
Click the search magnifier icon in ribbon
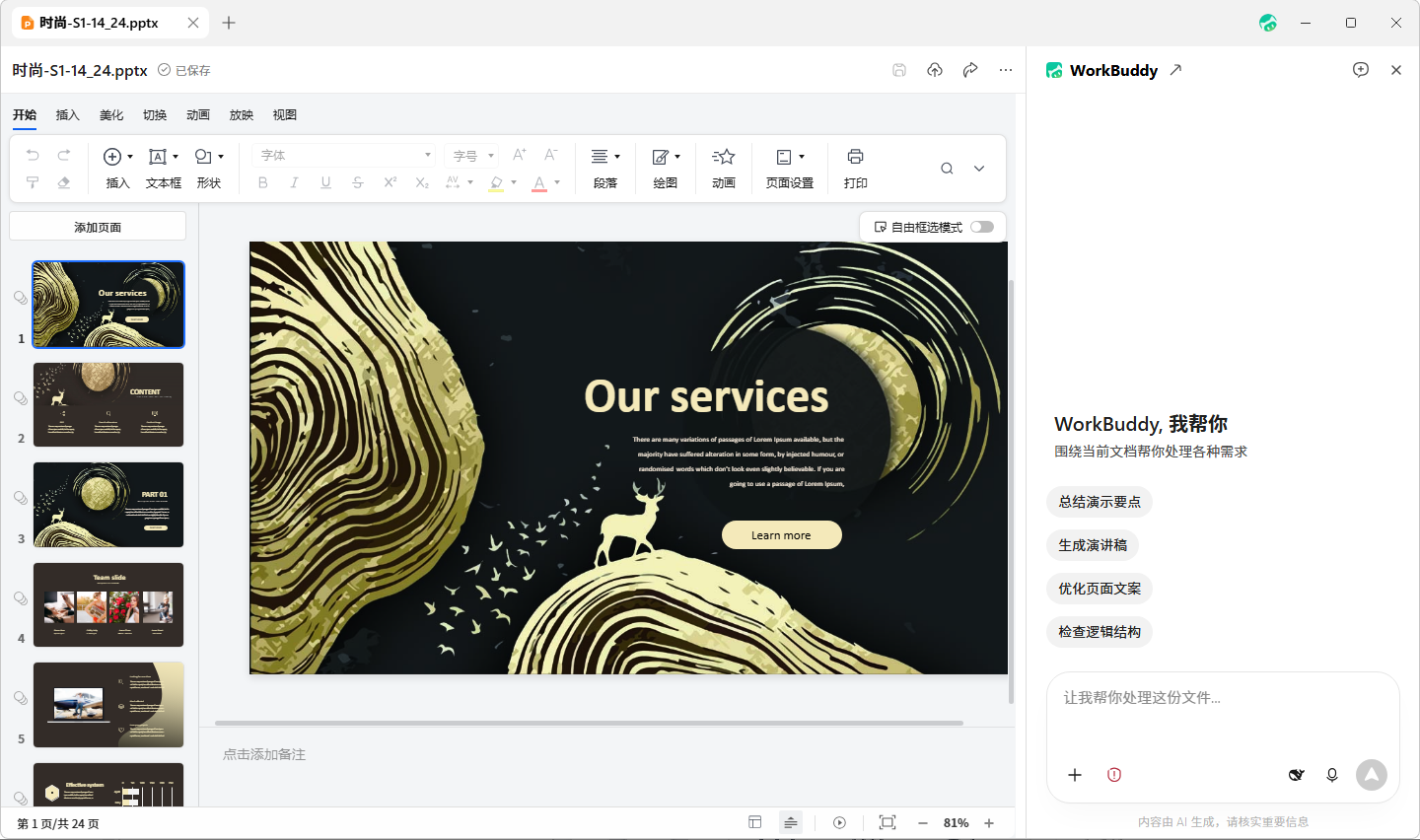tap(947, 169)
